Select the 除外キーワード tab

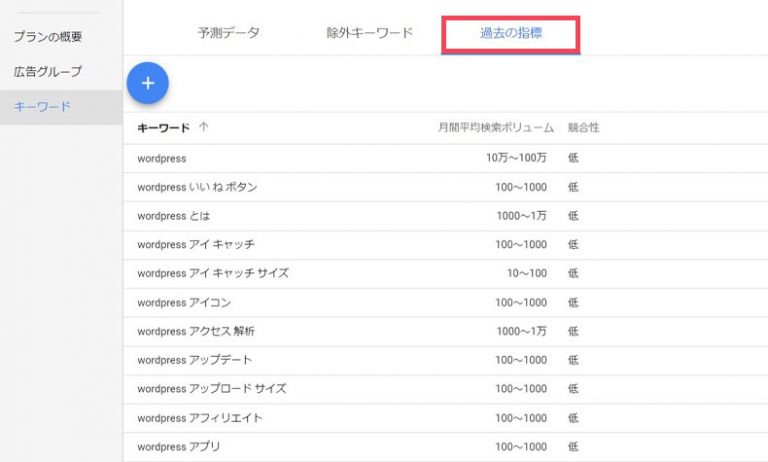[369, 33]
